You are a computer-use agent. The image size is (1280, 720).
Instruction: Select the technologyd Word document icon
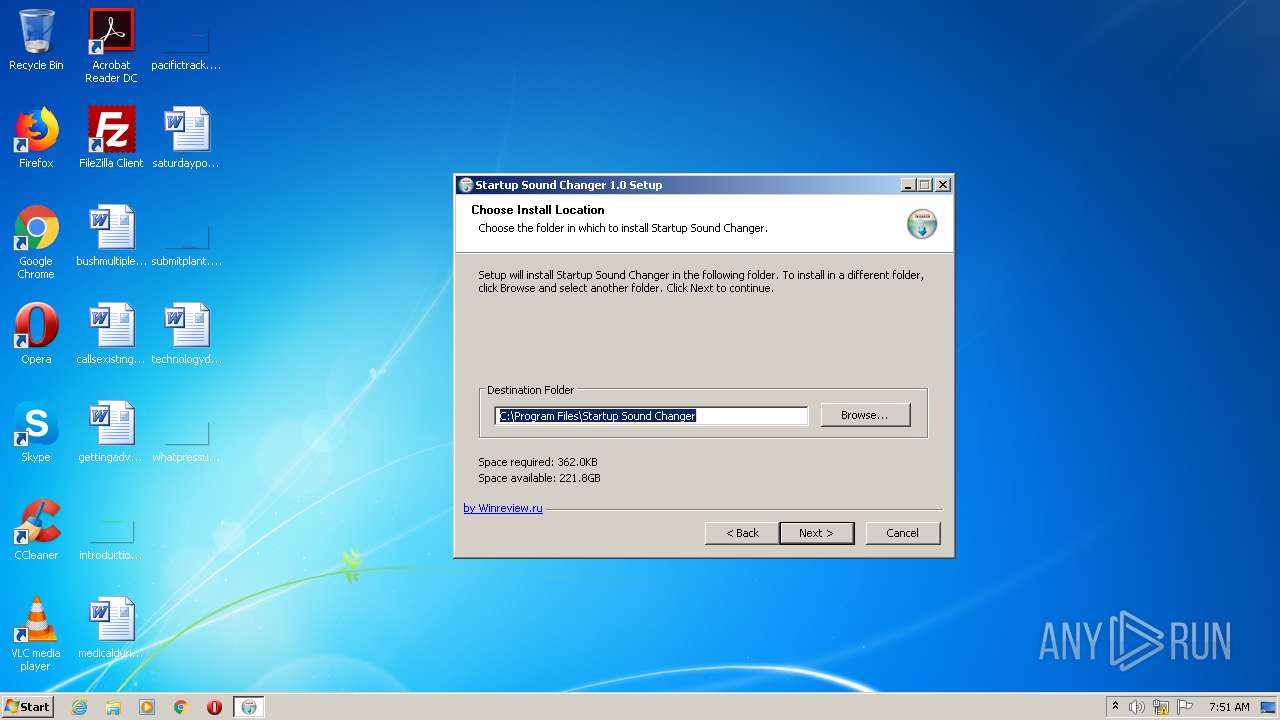click(x=186, y=334)
